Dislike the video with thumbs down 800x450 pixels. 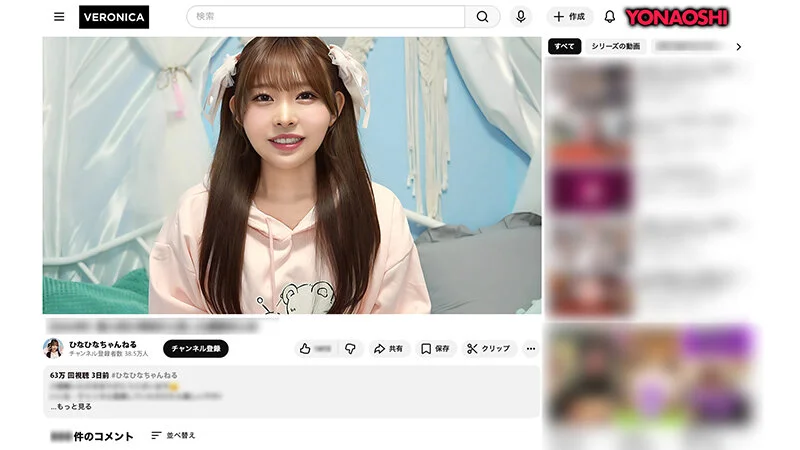click(x=350, y=349)
